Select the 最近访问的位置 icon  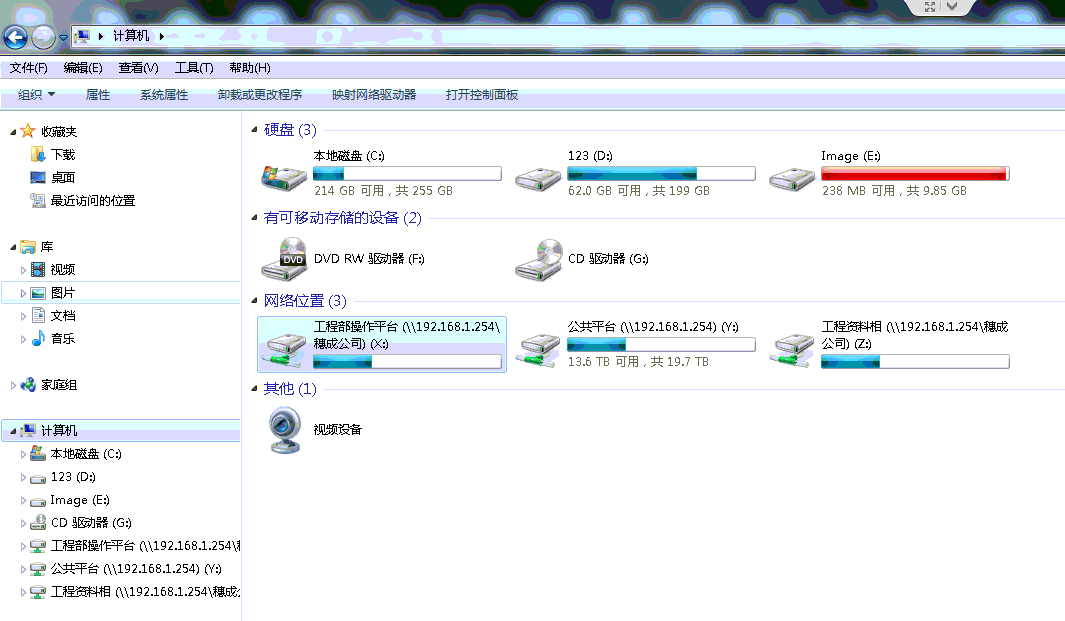click(x=38, y=200)
